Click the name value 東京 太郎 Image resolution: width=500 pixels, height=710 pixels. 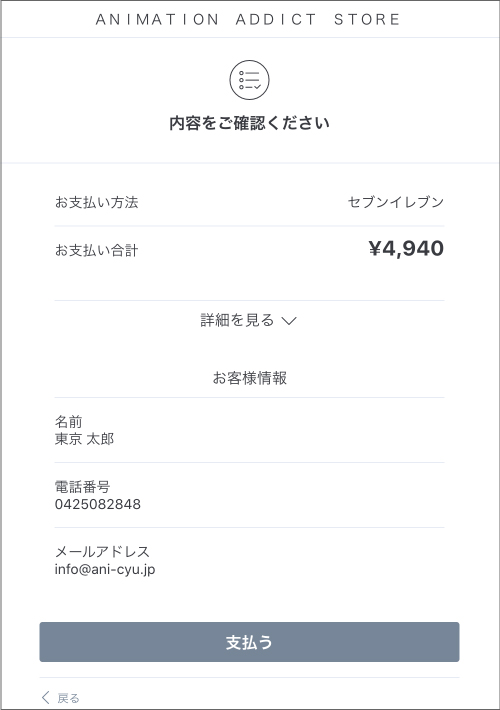point(84,439)
